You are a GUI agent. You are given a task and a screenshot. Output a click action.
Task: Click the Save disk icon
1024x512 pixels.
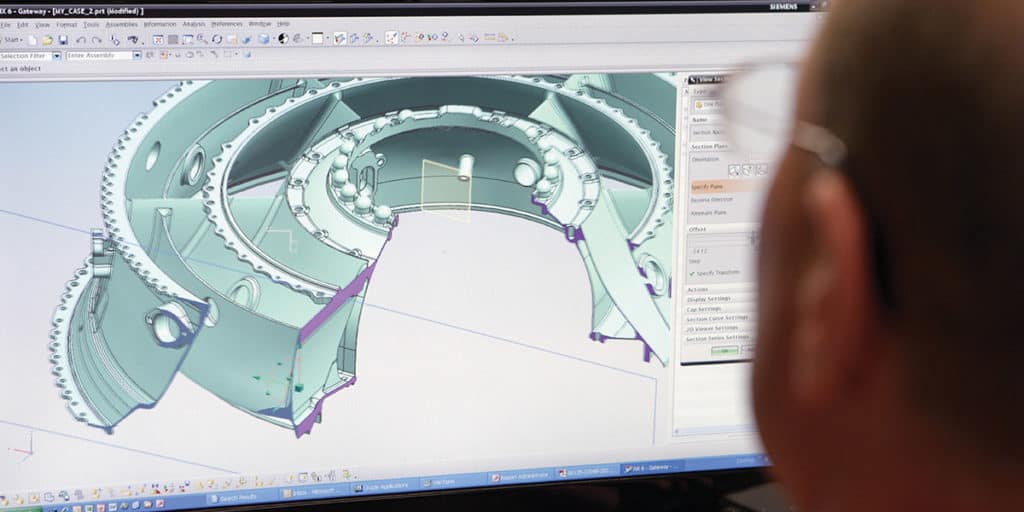[x=62, y=40]
